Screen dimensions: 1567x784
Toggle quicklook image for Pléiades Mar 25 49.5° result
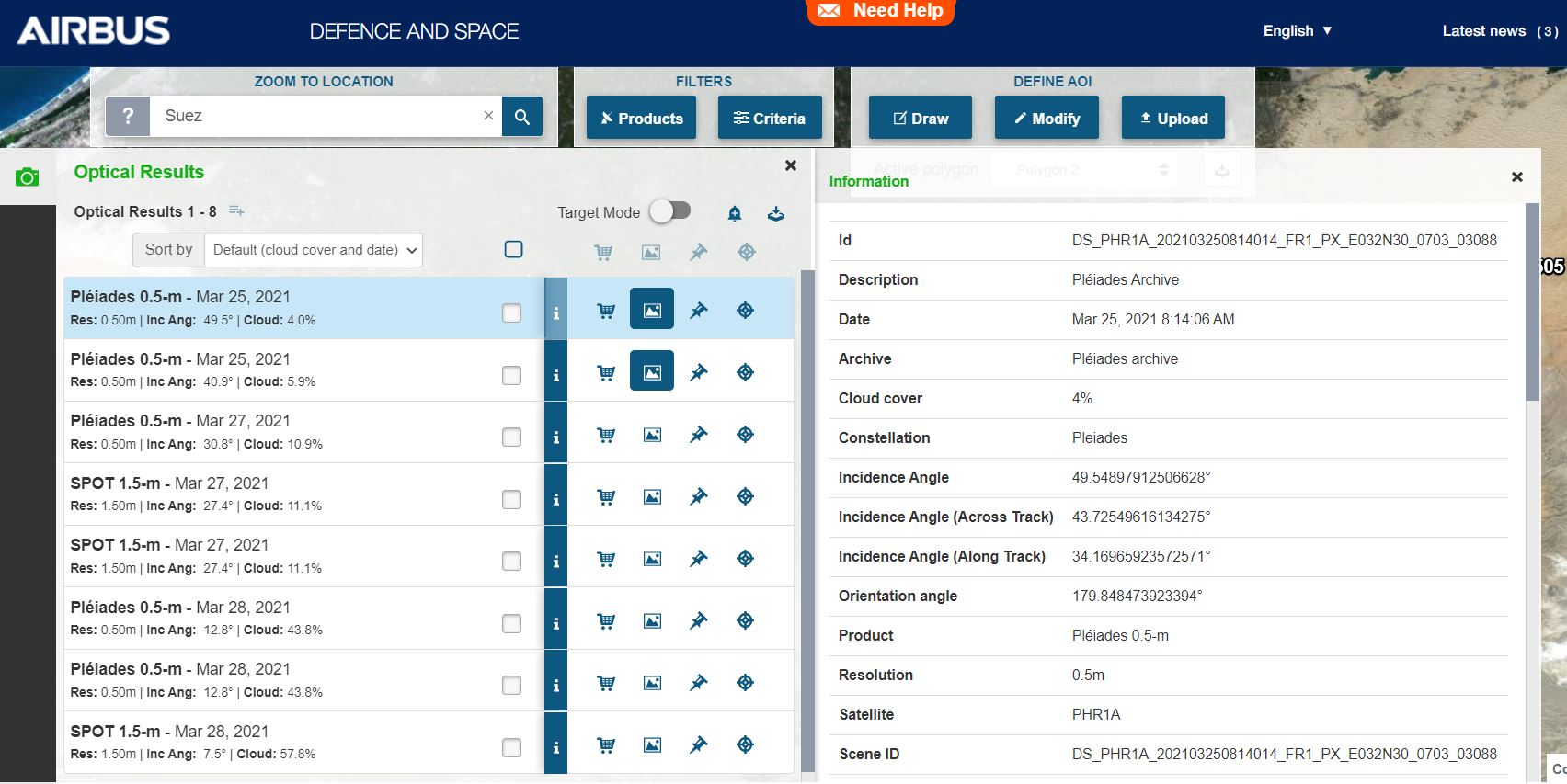(x=652, y=309)
